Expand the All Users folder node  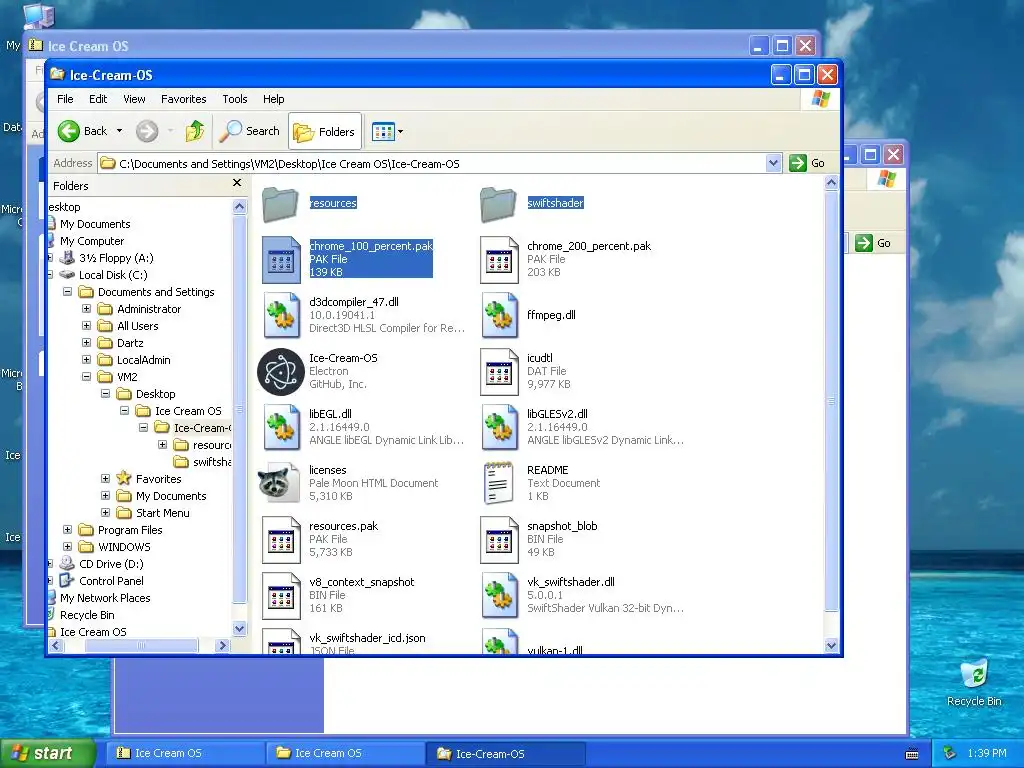click(86, 326)
